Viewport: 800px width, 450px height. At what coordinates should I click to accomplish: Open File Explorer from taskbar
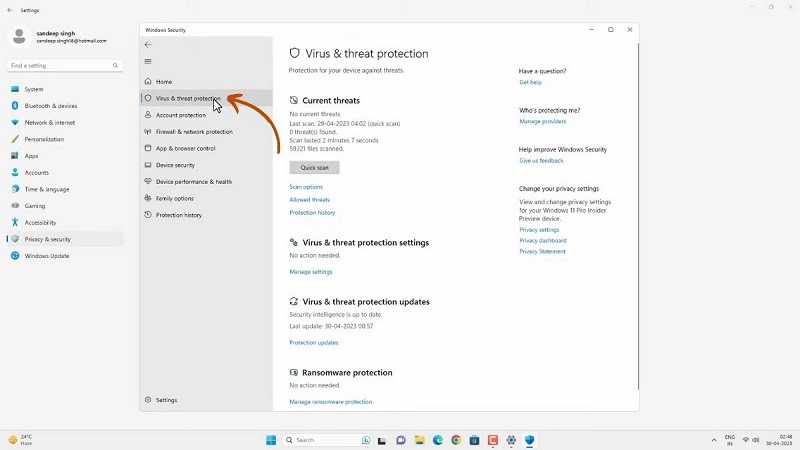click(419, 440)
